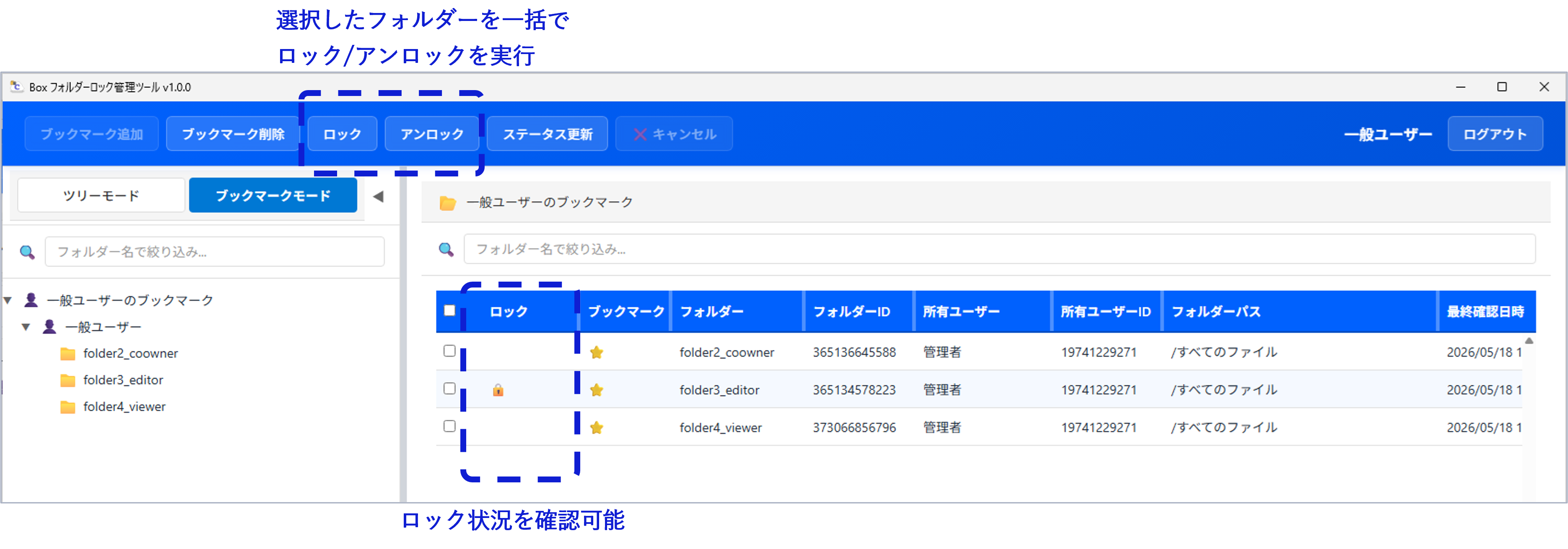Select folder4_viewer in tree
1568x549 pixels.
[124, 407]
